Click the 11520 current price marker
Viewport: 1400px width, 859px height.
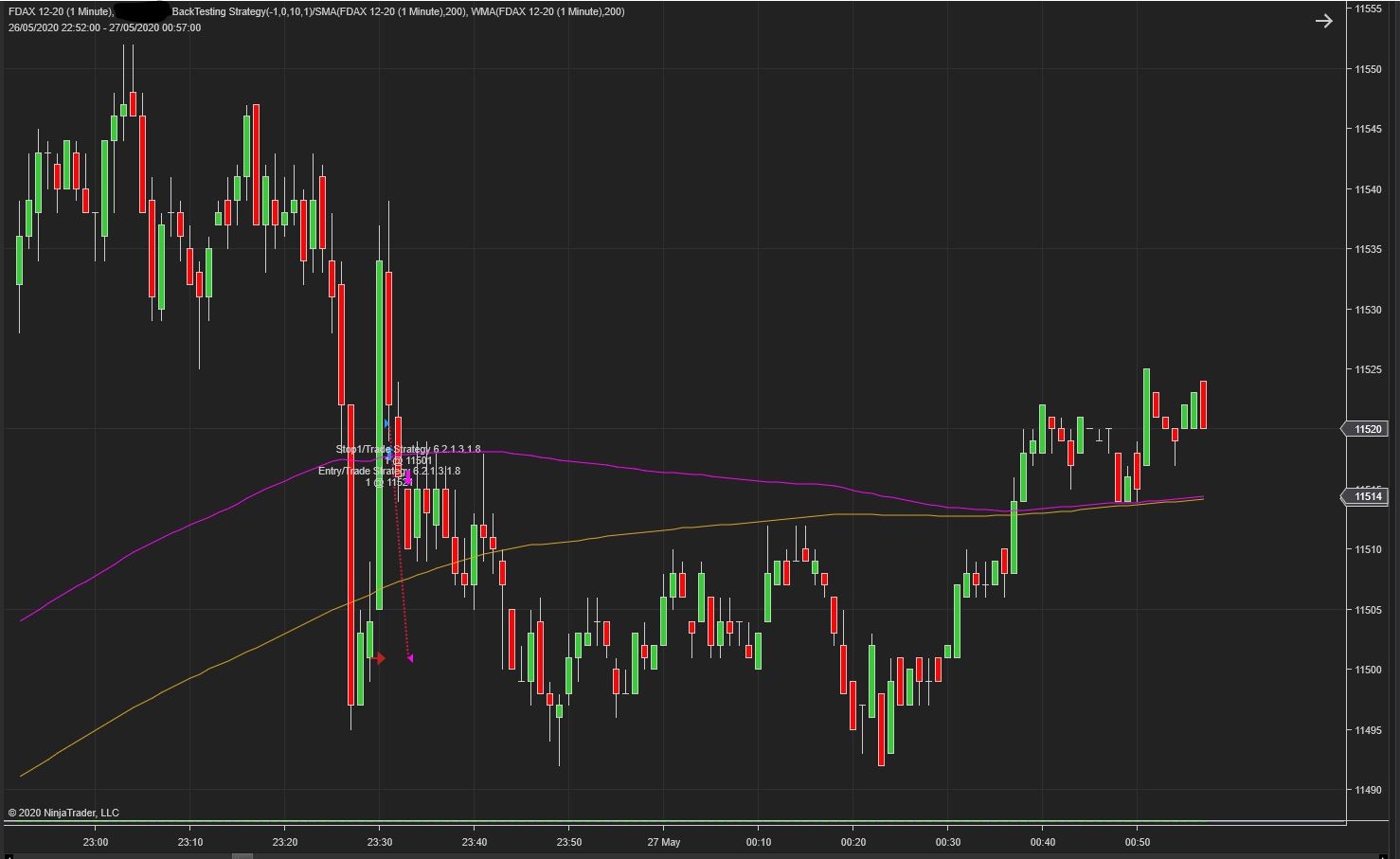click(1363, 429)
